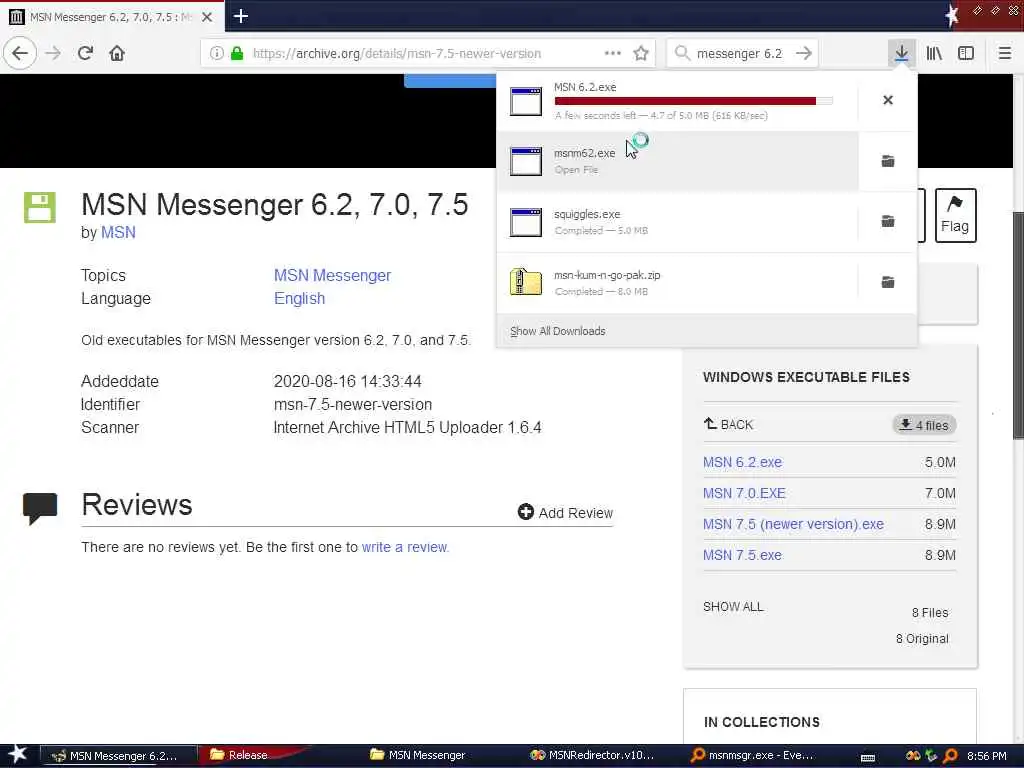Reload the current page
The width and height of the screenshot is (1024, 768).
click(85, 53)
